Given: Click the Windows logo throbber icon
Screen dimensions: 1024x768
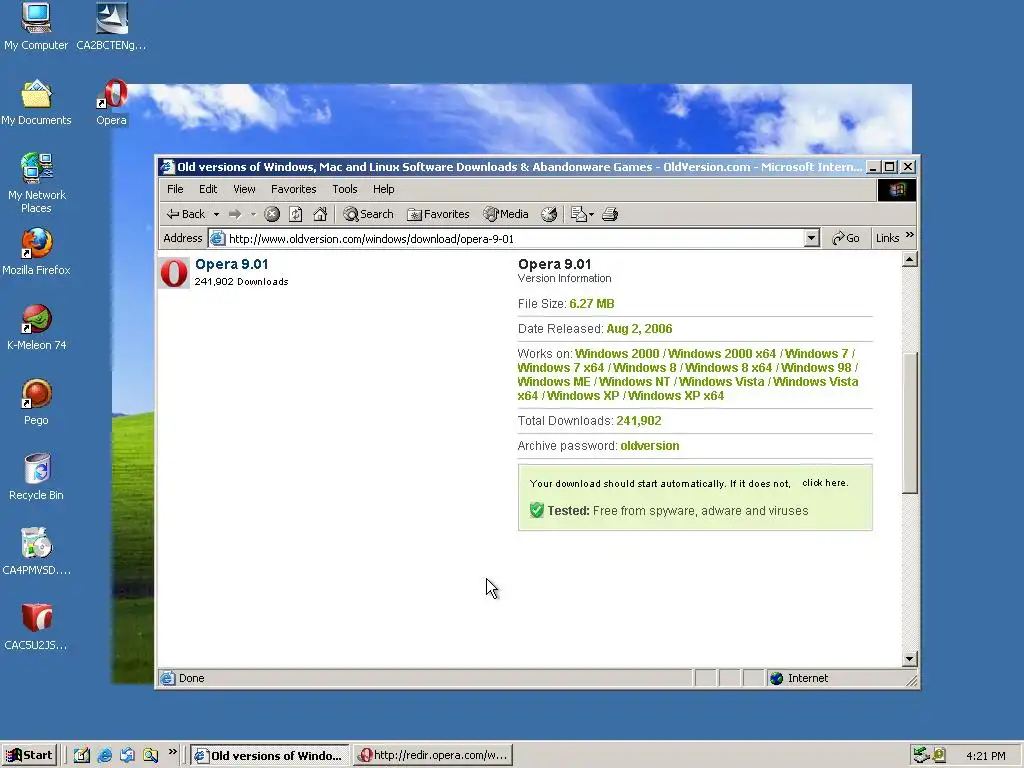Looking at the screenshot, I should (897, 190).
